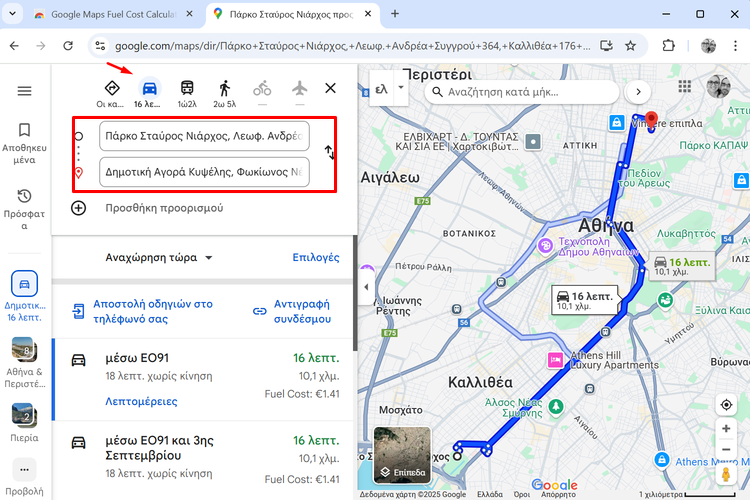Open route Επιλογές
Screen dimensions: 750x500
coord(316,257)
